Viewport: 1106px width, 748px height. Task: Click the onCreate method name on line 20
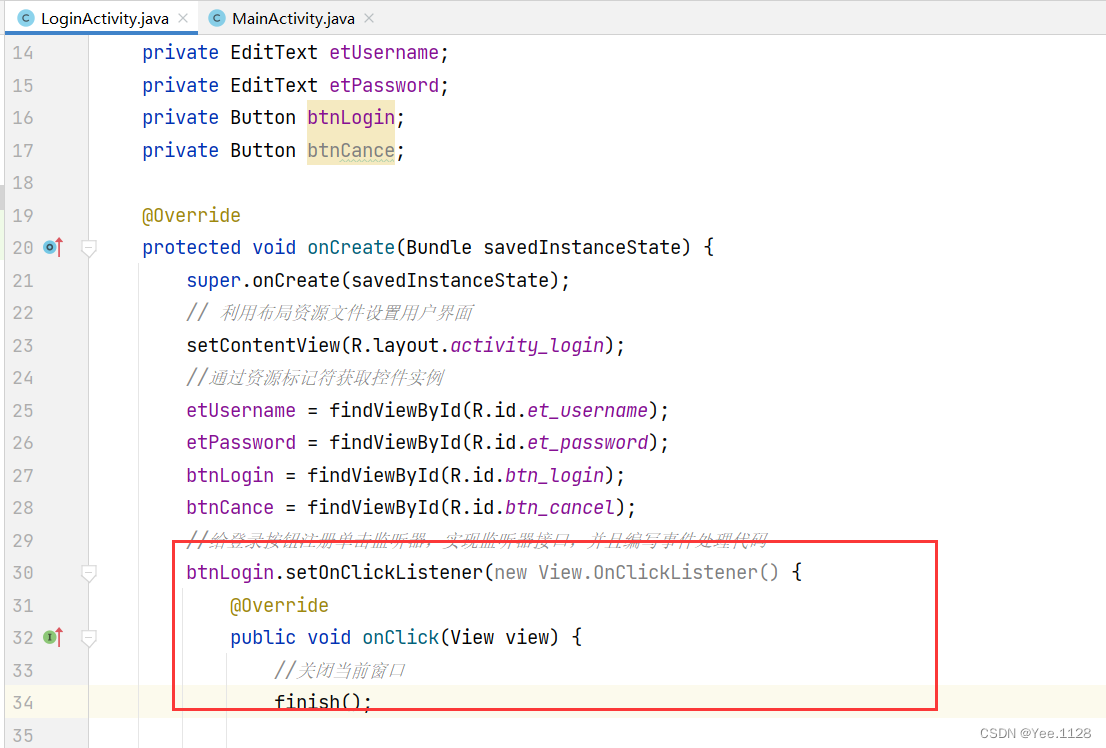click(x=351, y=248)
